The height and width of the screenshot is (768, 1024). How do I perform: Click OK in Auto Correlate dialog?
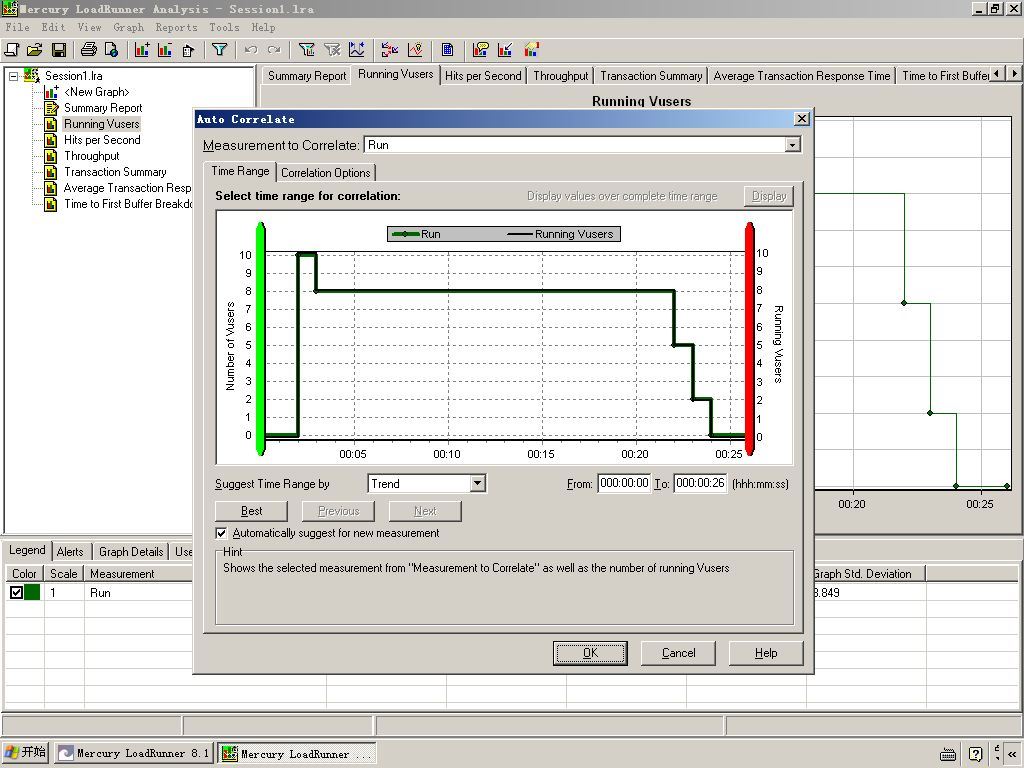click(x=590, y=653)
